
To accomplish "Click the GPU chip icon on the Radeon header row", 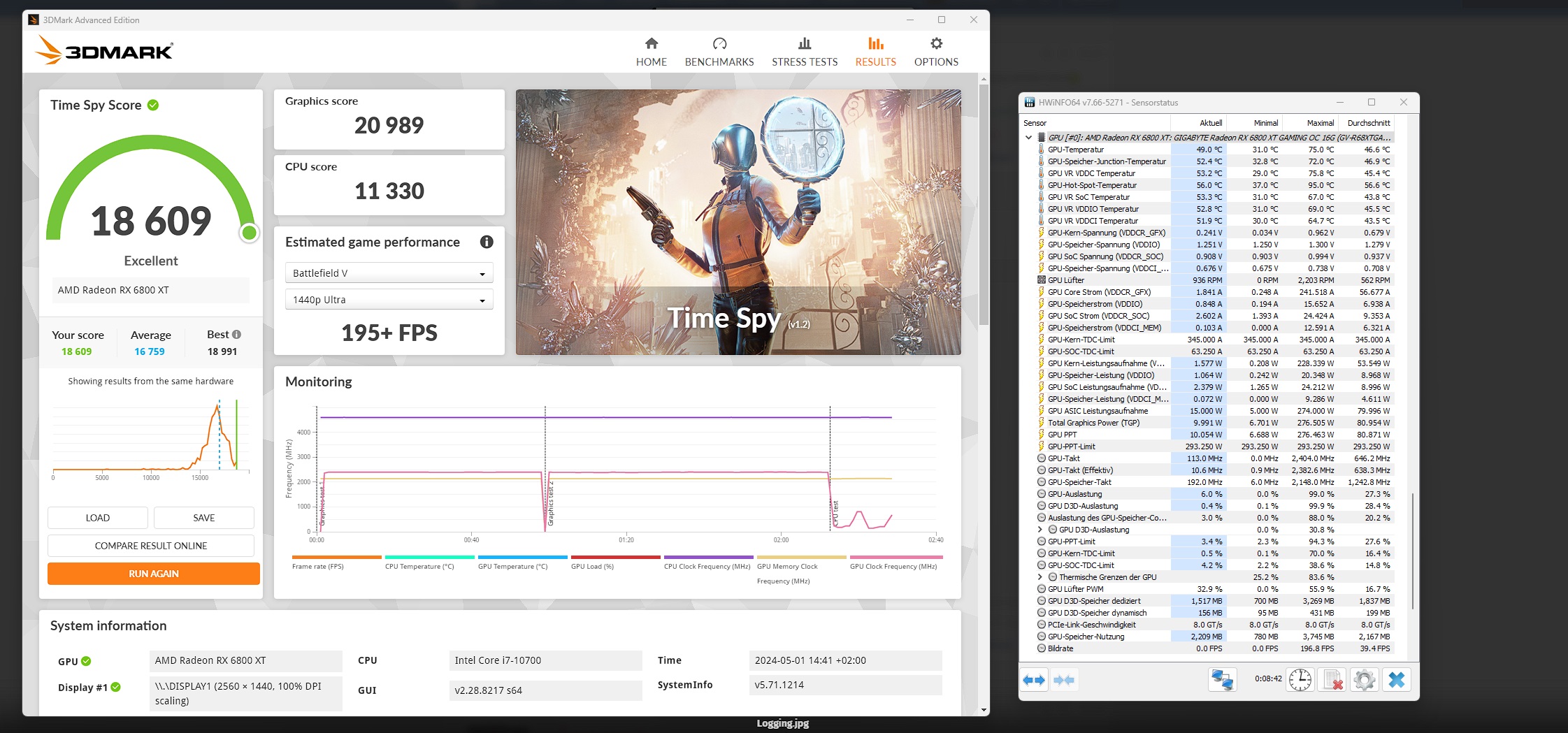I will (1042, 138).
